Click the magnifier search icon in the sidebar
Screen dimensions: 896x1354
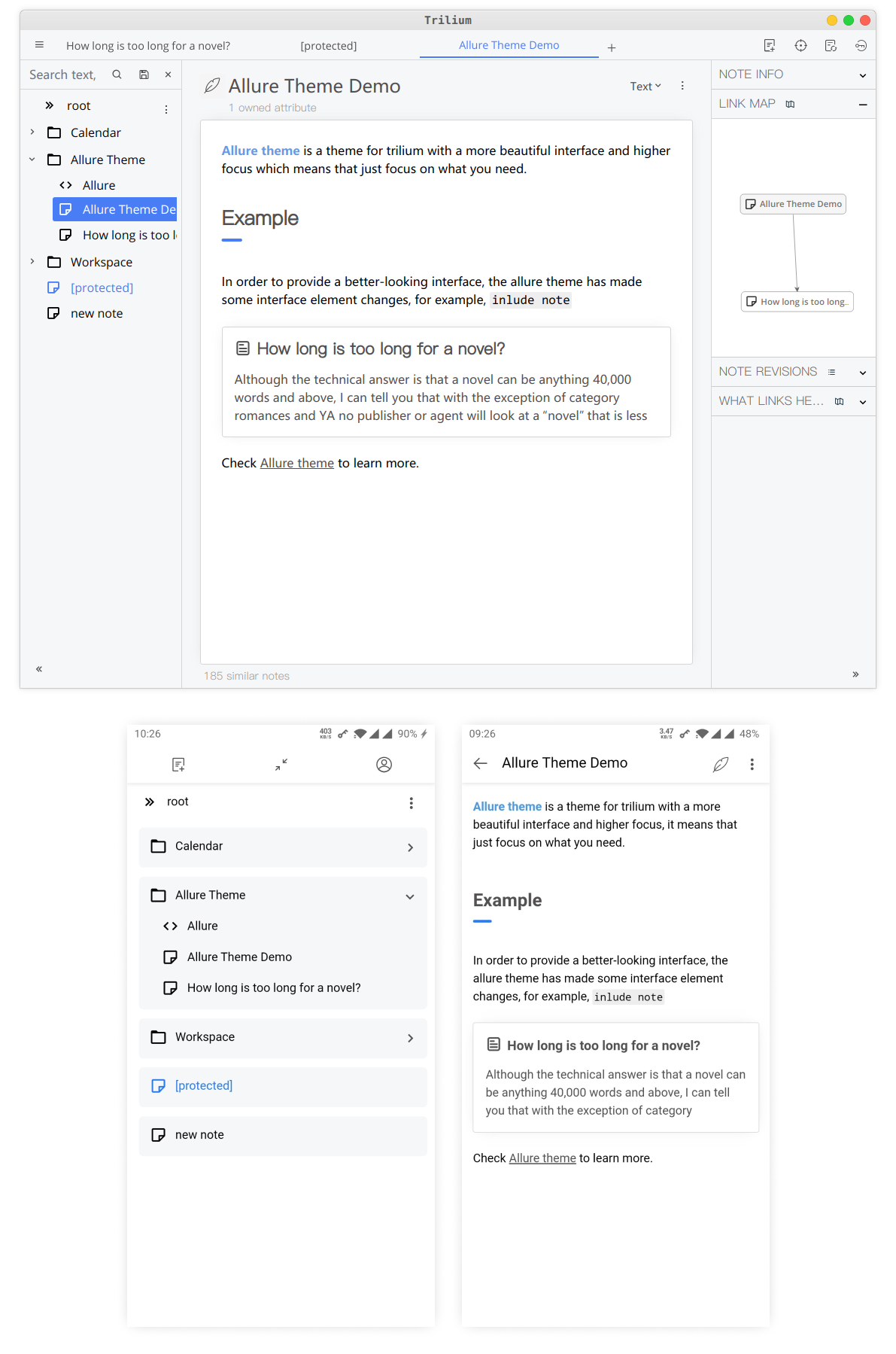[x=117, y=75]
